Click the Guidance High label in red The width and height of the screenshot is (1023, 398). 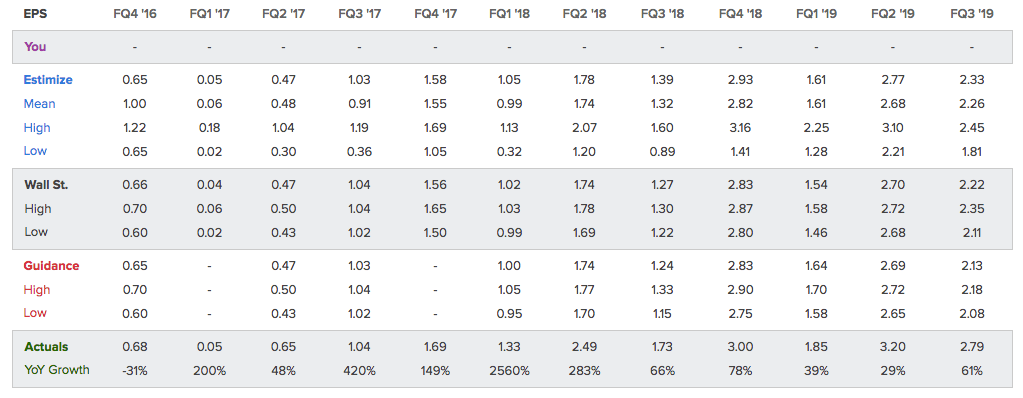37,290
